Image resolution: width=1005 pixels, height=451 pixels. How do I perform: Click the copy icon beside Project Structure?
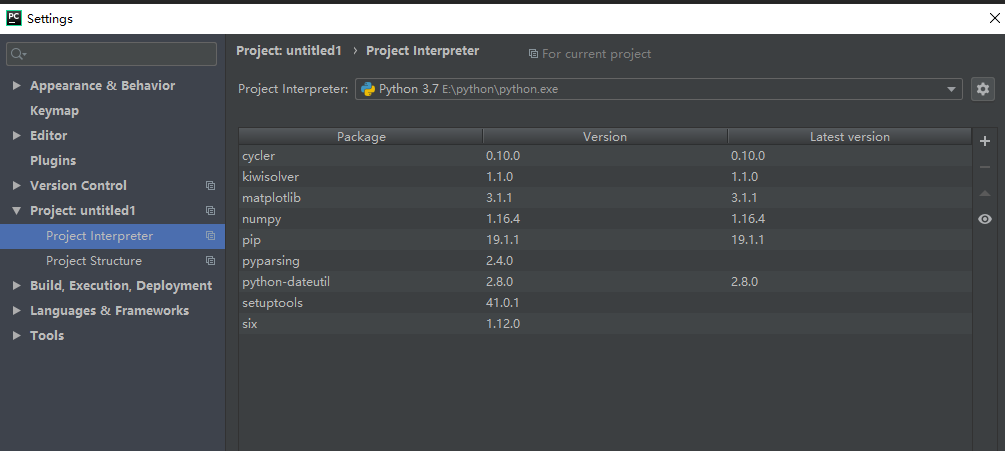(210, 261)
